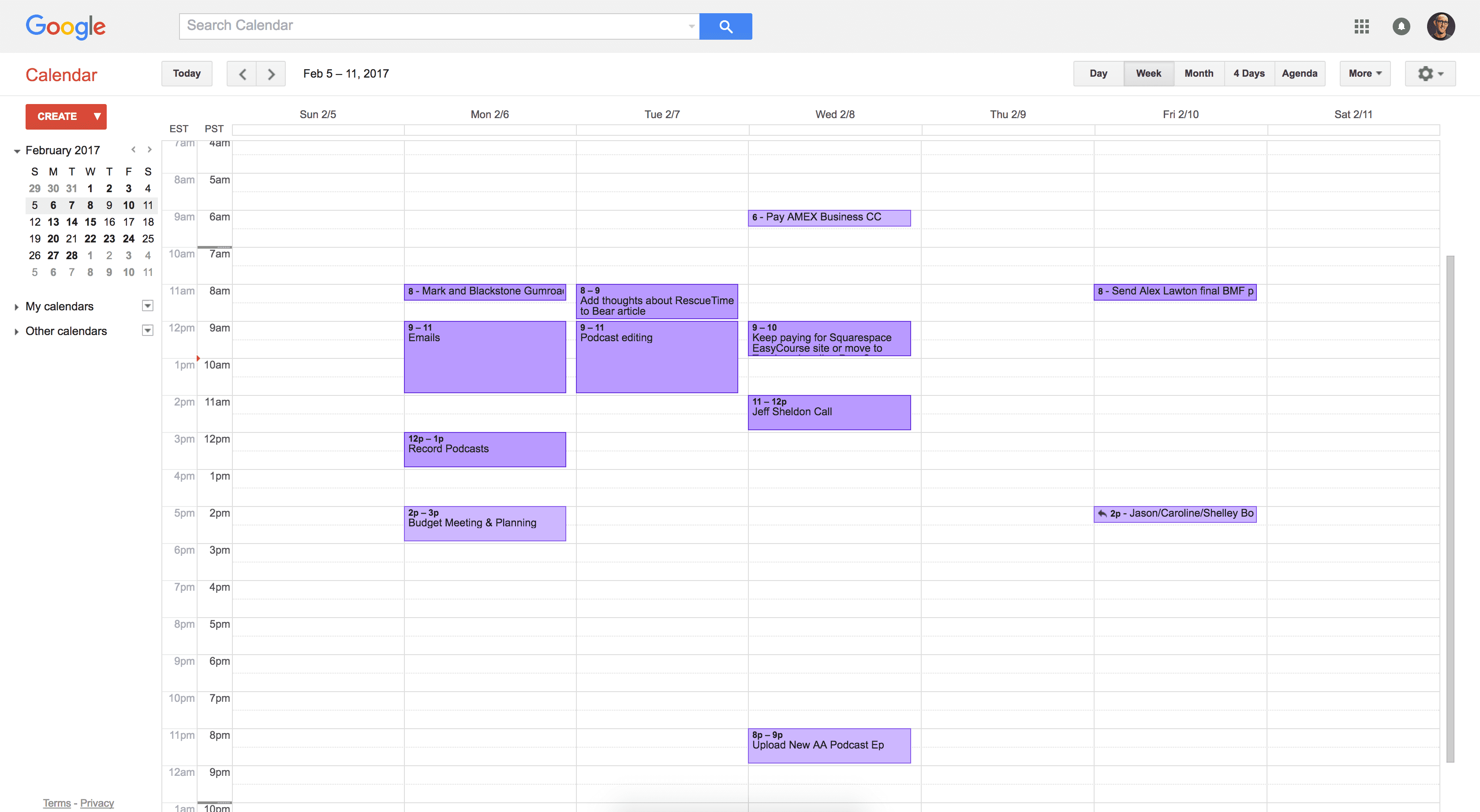Viewport: 1480px width, 812px height.
Task: Switch to Month view
Action: pyautogui.click(x=1199, y=74)
